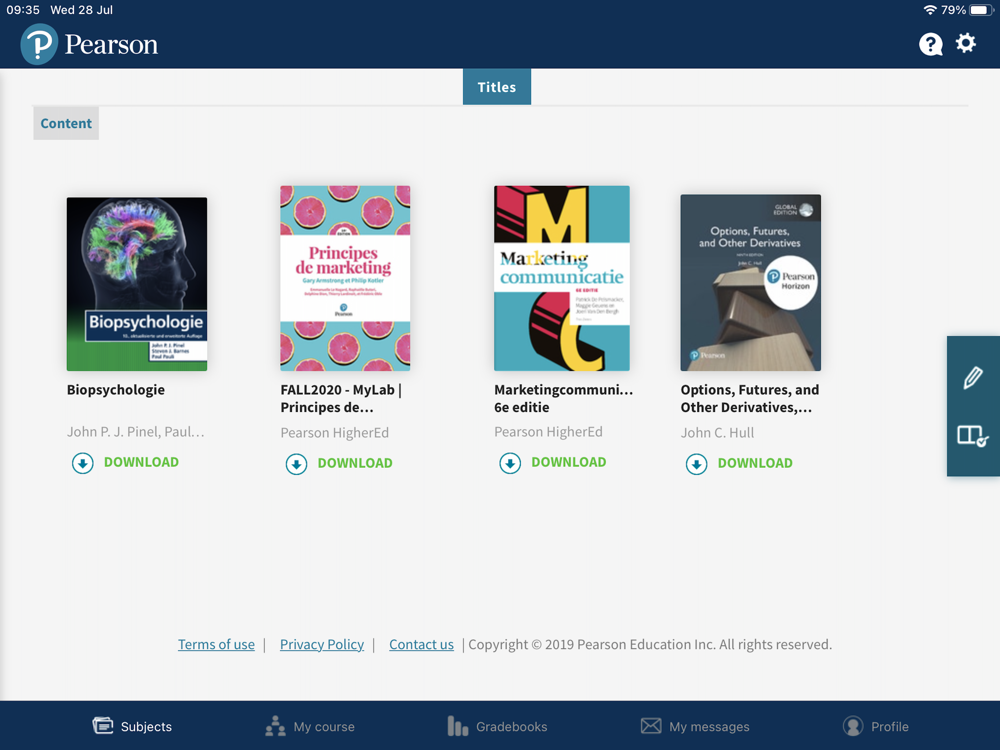Viewport: 1000px width, 750px height.
Task: Download Marketingcommunicatie 6e editie
Action: tap(568, 462)
